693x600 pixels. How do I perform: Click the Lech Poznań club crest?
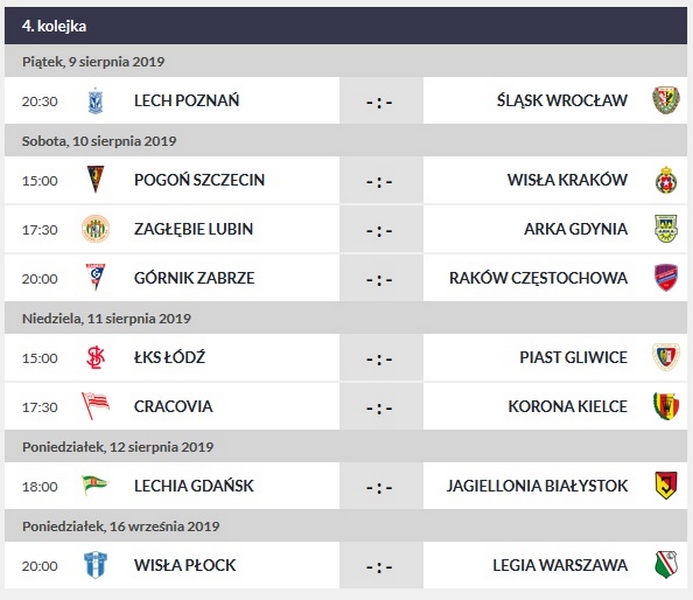point(95,100)
